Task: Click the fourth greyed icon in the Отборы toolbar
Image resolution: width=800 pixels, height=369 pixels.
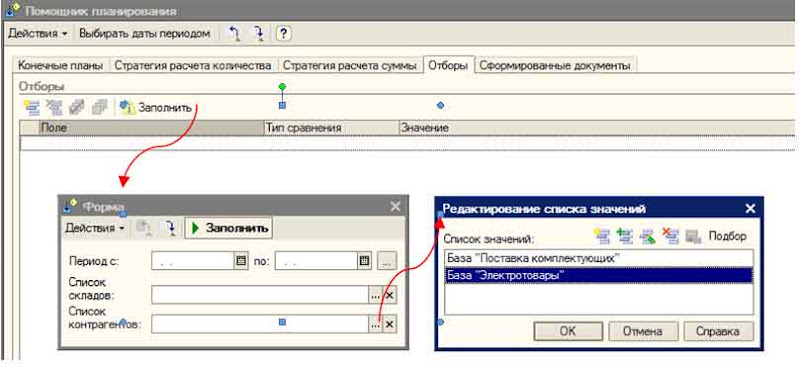Action: (99, 107)
